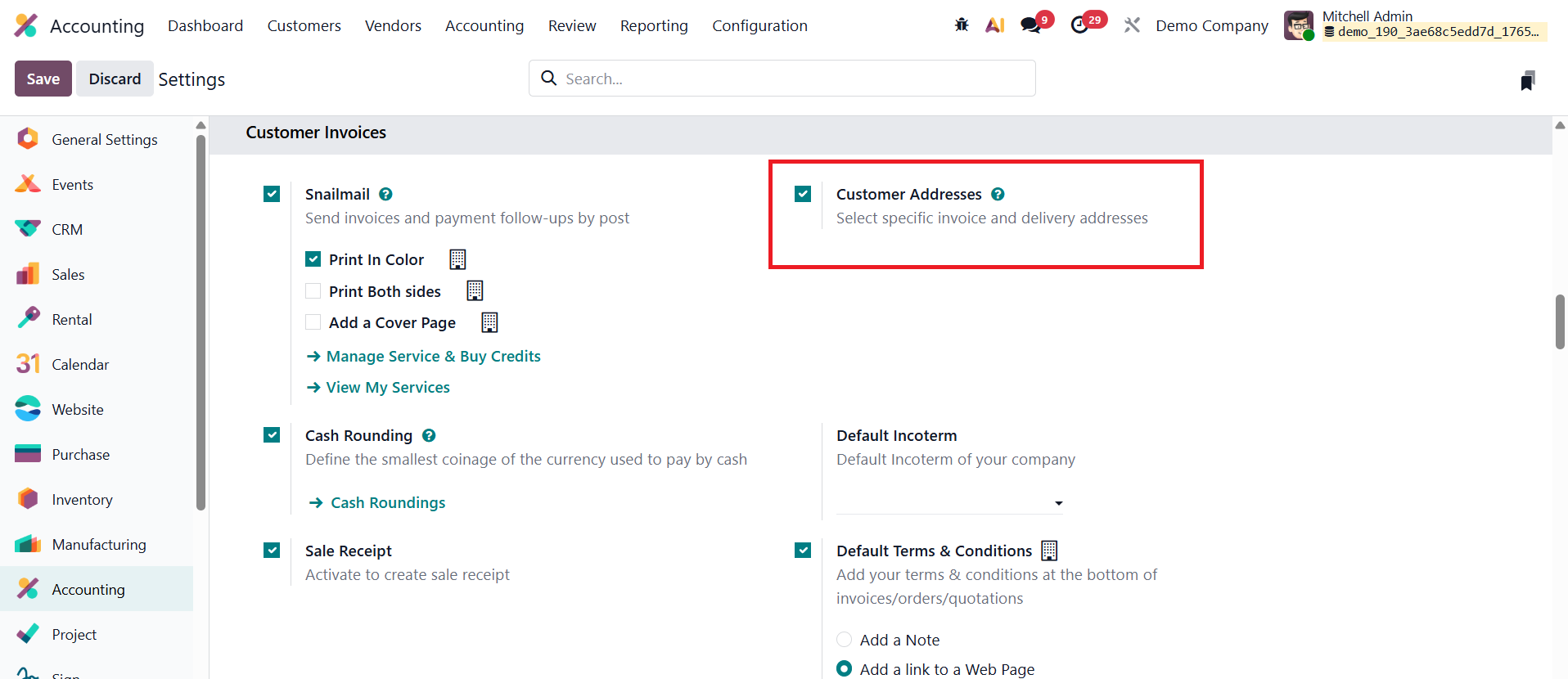The image size is (1568, 679).
Task: Click the Customer Addresses help icon
Action: (x=998, y=194)
